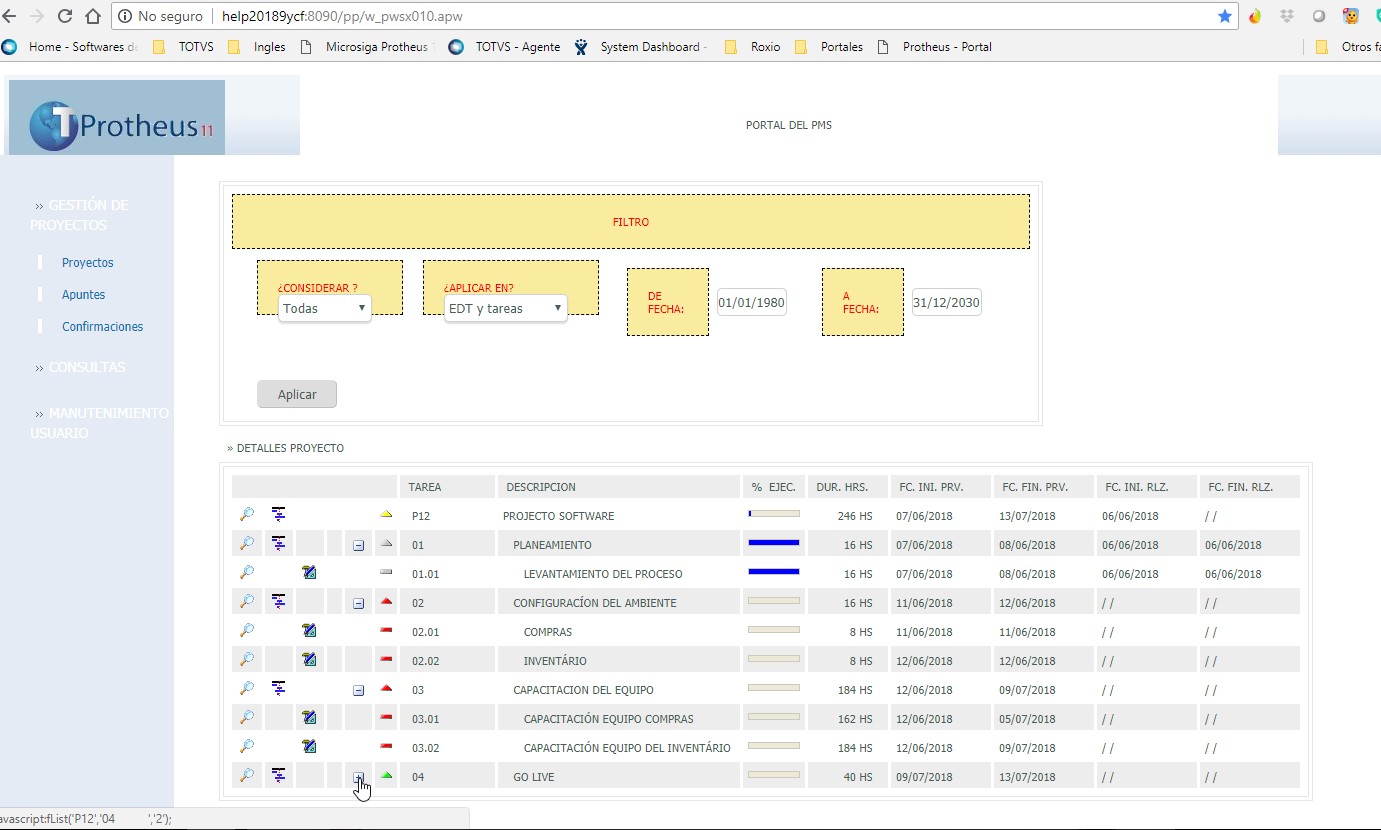This screenshot has width=1381, height=830.
Task: Click the A FECHA date field
Action: point(947,302)
